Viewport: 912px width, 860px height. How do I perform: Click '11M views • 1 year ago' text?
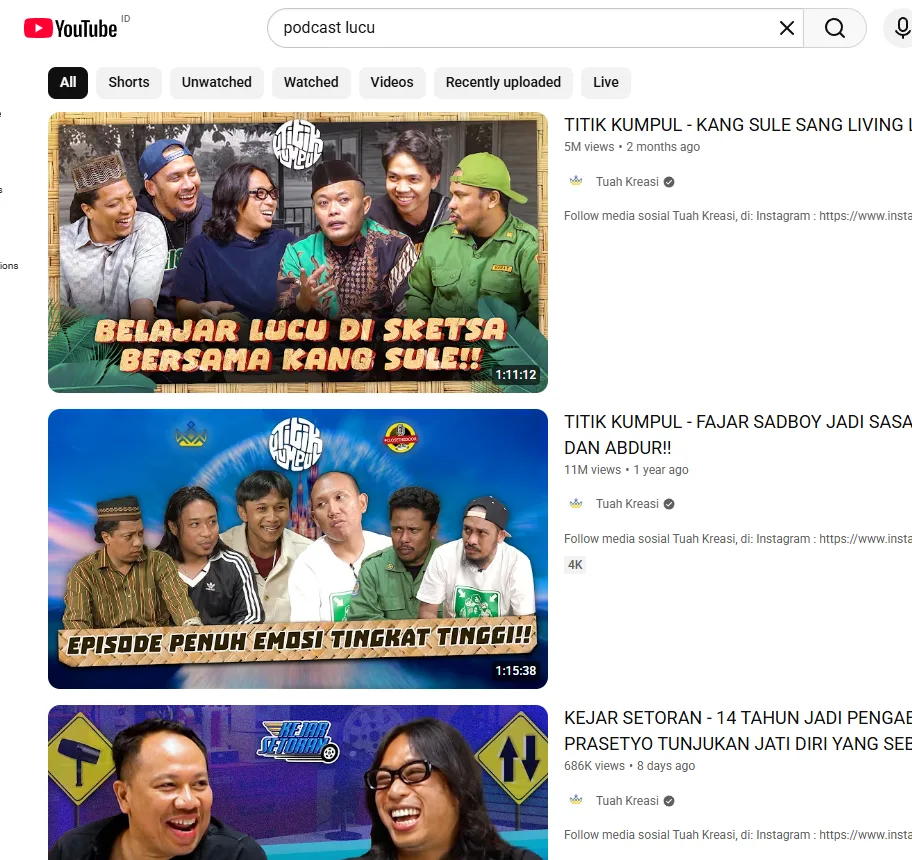tap(626, 469)
